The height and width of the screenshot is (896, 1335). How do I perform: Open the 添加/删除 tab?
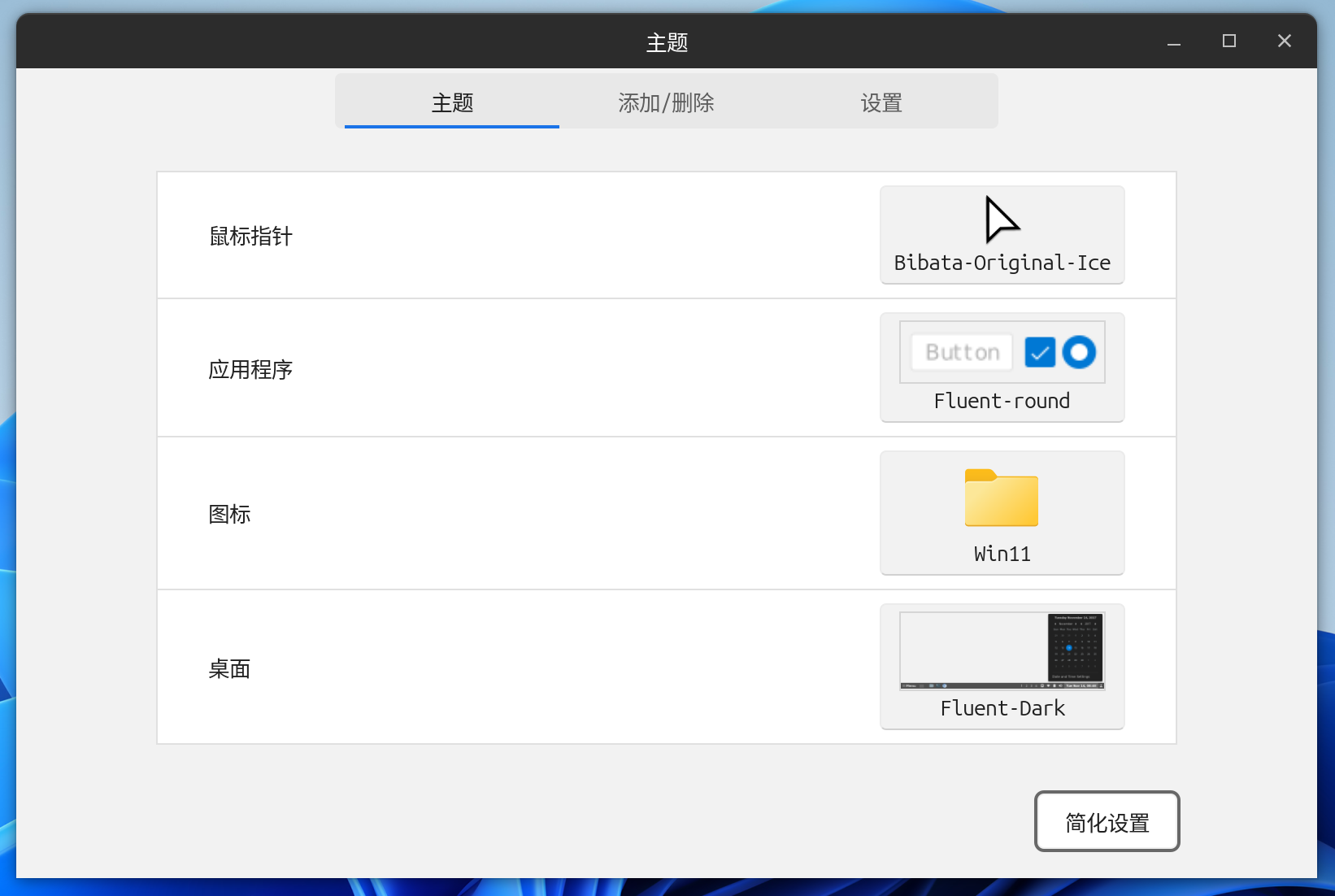tap(666, 103)
